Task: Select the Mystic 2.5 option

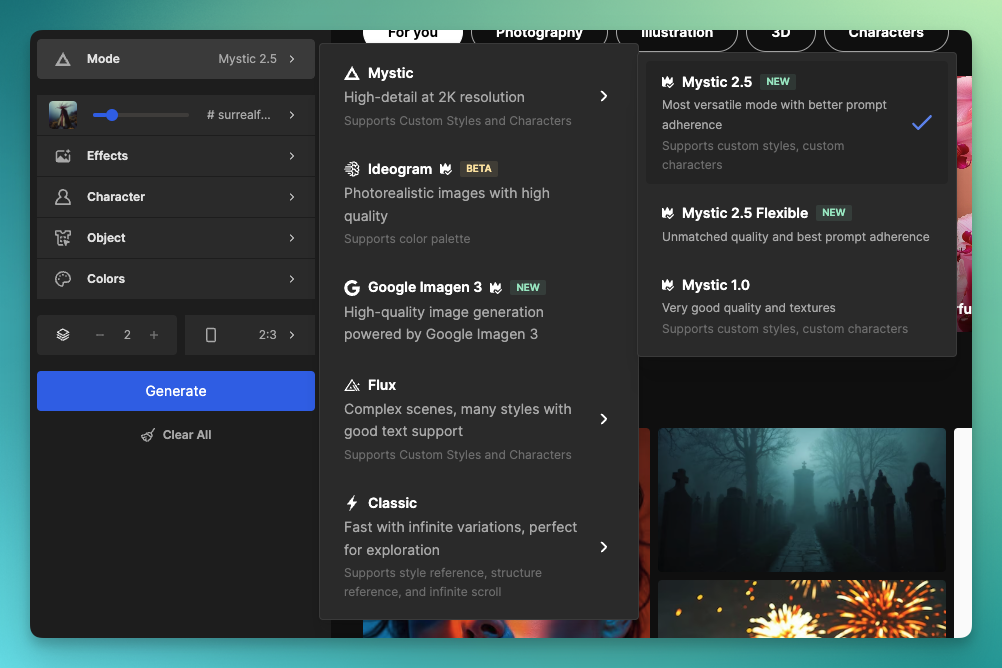Action: (x=797, y=122)
